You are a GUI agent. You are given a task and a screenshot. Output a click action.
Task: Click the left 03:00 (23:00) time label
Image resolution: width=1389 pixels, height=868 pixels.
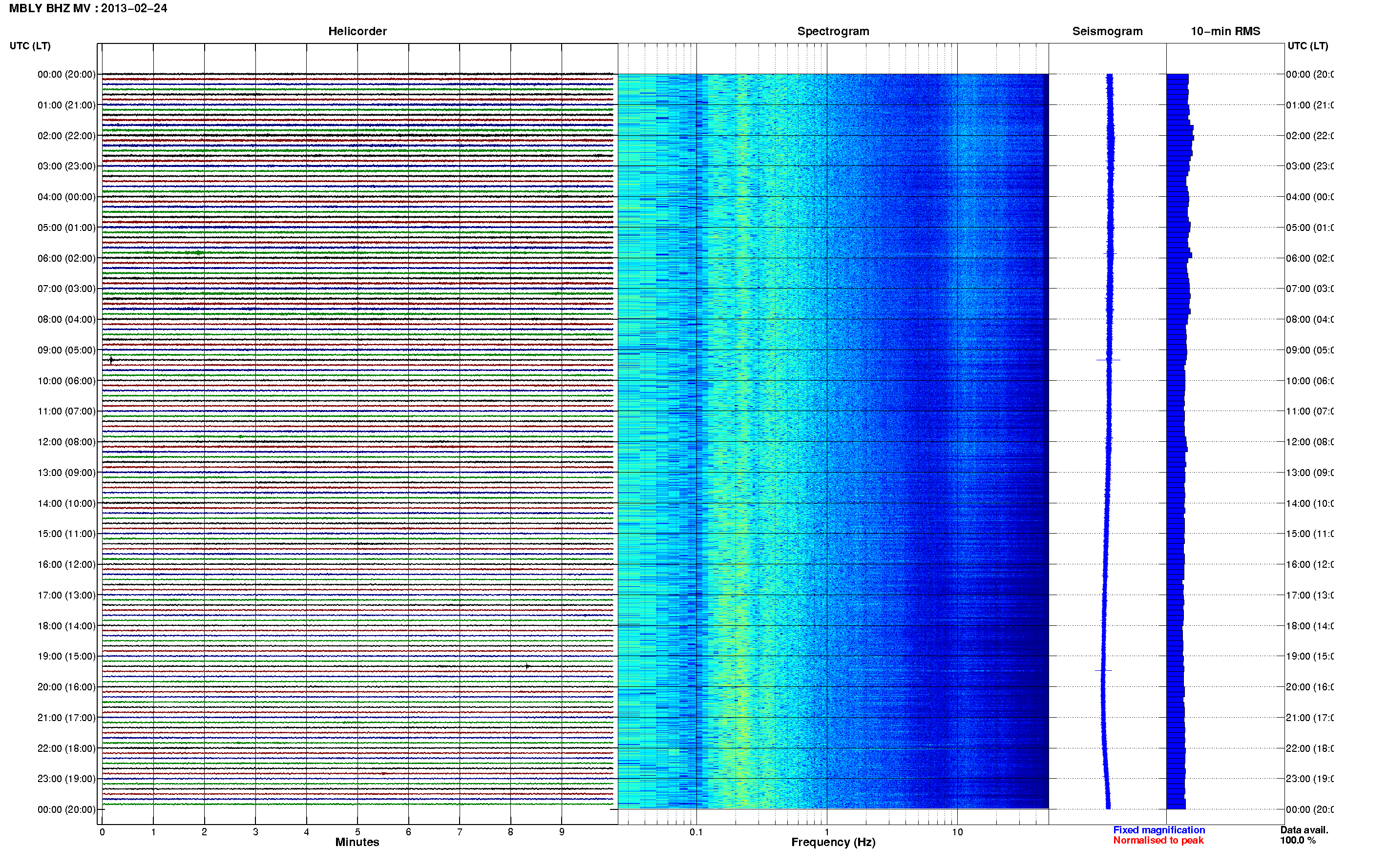(x=66, y=166)
